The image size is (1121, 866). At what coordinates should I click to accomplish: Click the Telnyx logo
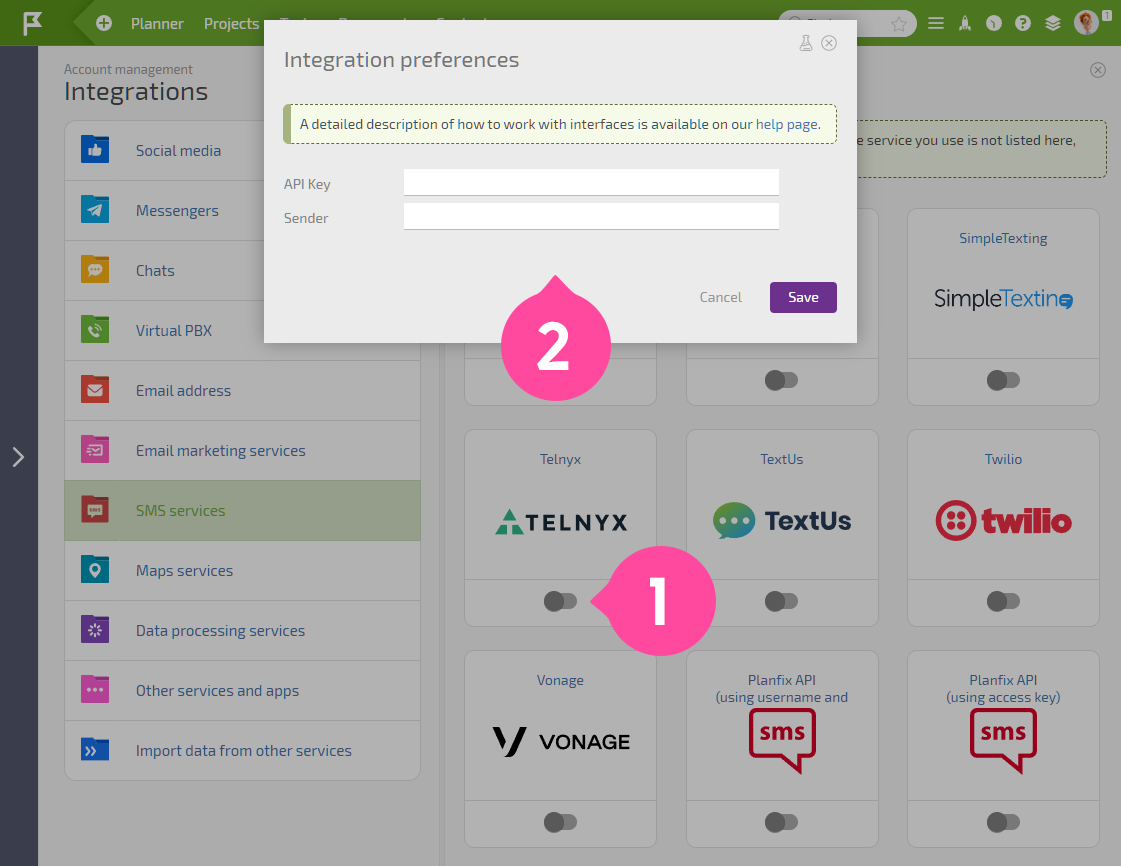point(560,521)
